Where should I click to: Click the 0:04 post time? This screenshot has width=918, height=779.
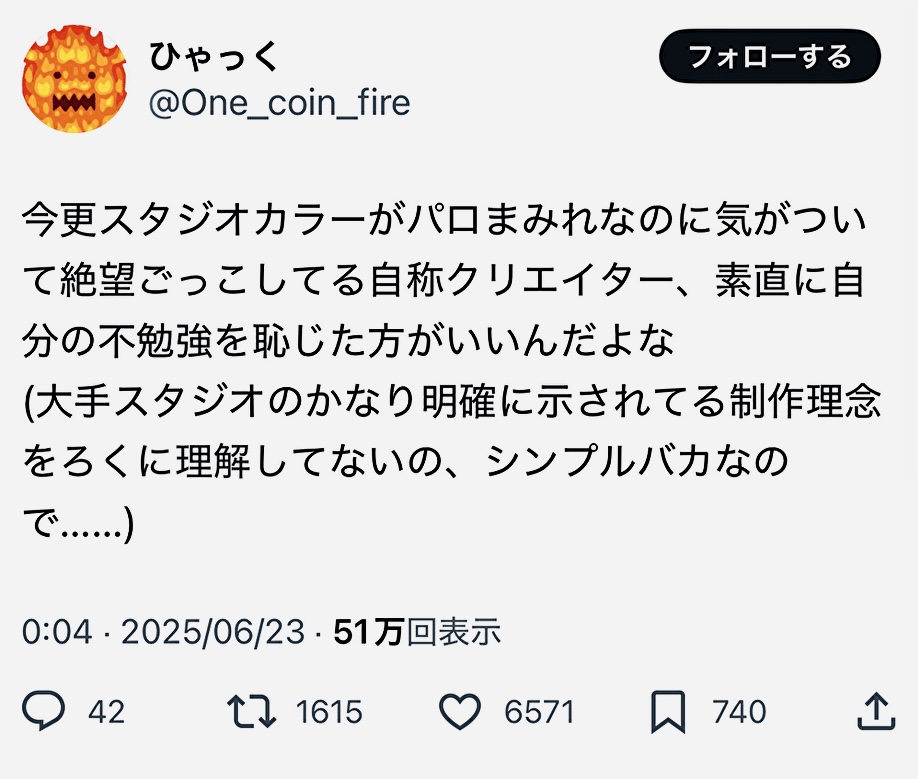[56, 632]
